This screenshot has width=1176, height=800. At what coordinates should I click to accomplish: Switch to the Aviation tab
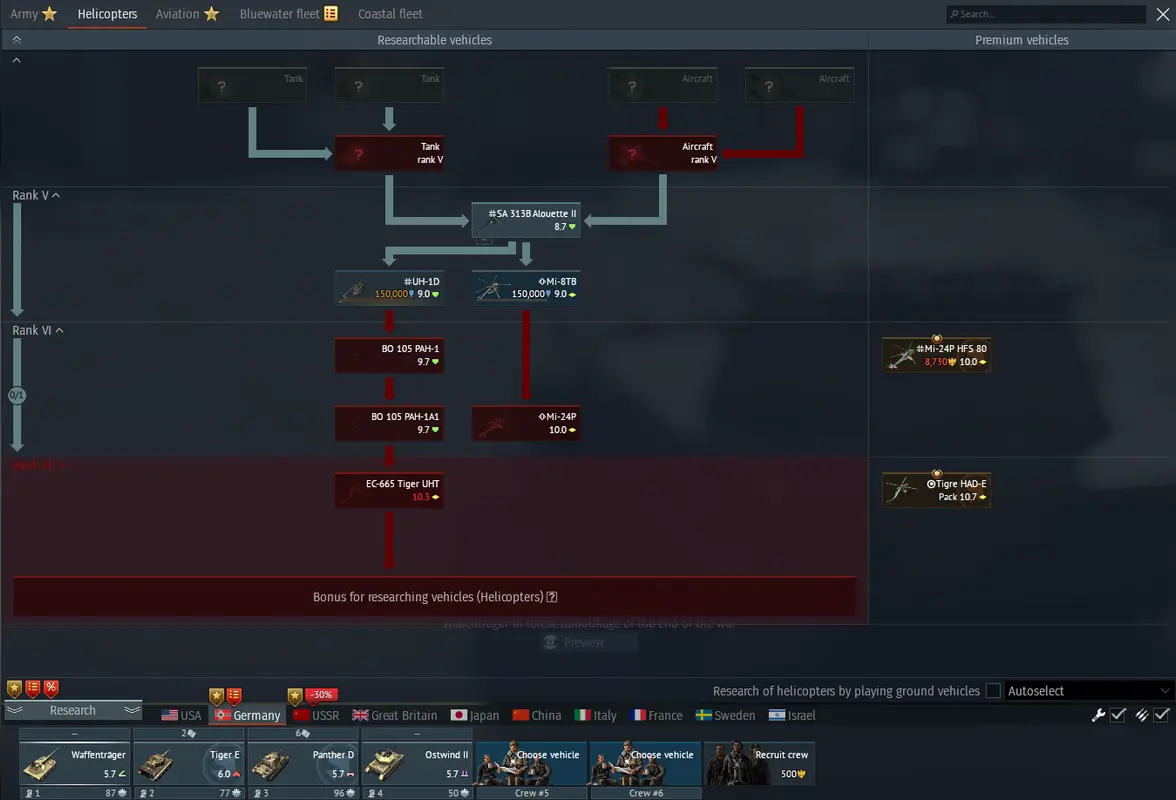click(187, 13)
